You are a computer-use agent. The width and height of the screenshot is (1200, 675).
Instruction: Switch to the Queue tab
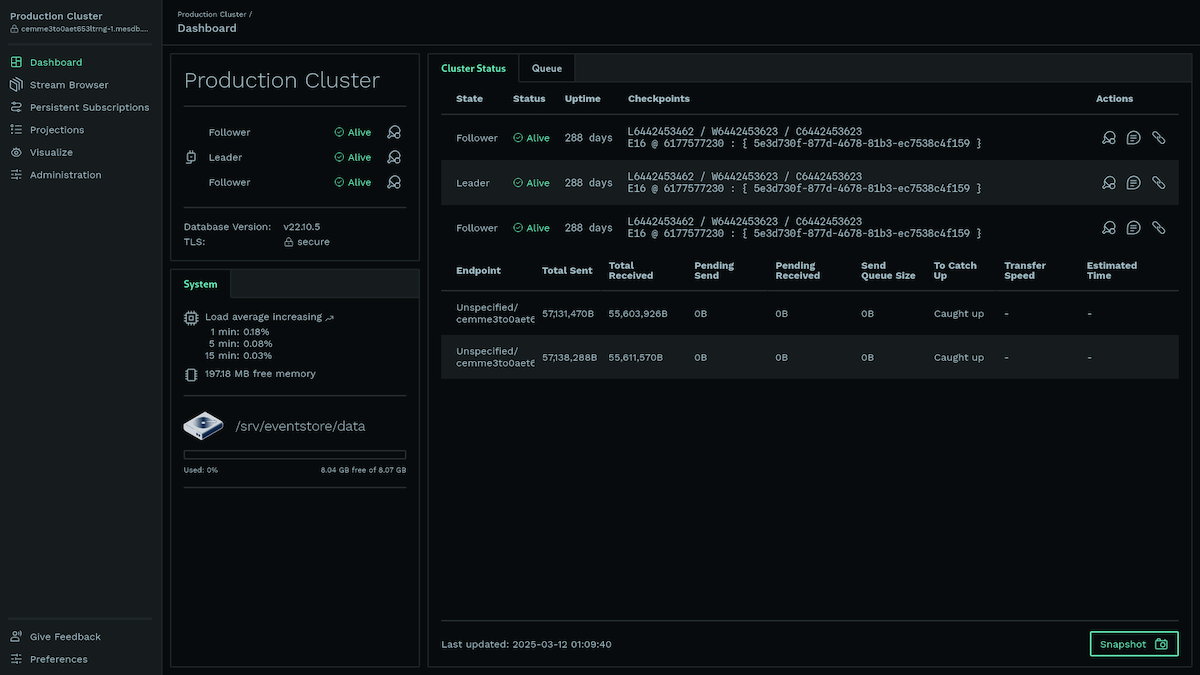click(x=546, y=68)
